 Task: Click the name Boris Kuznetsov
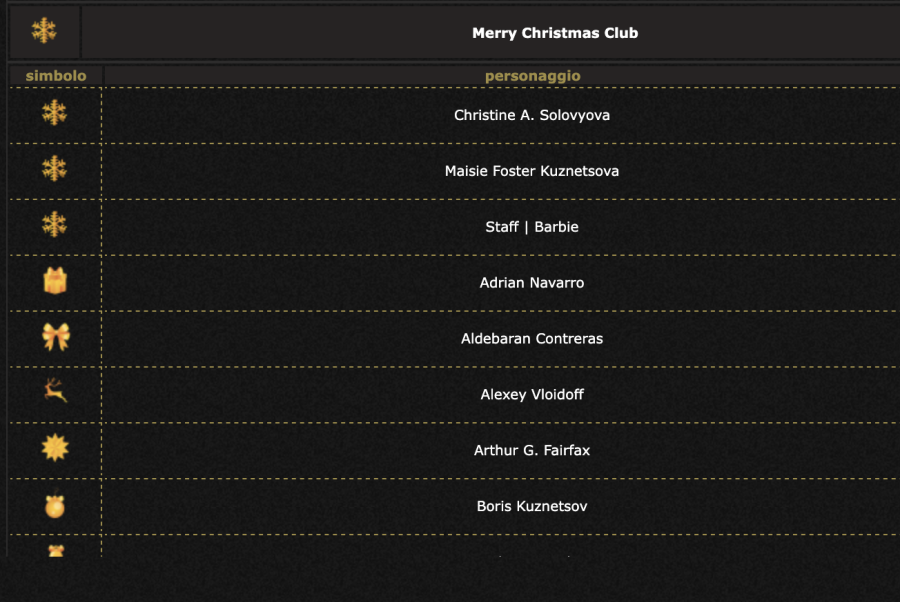pos(532,507)
